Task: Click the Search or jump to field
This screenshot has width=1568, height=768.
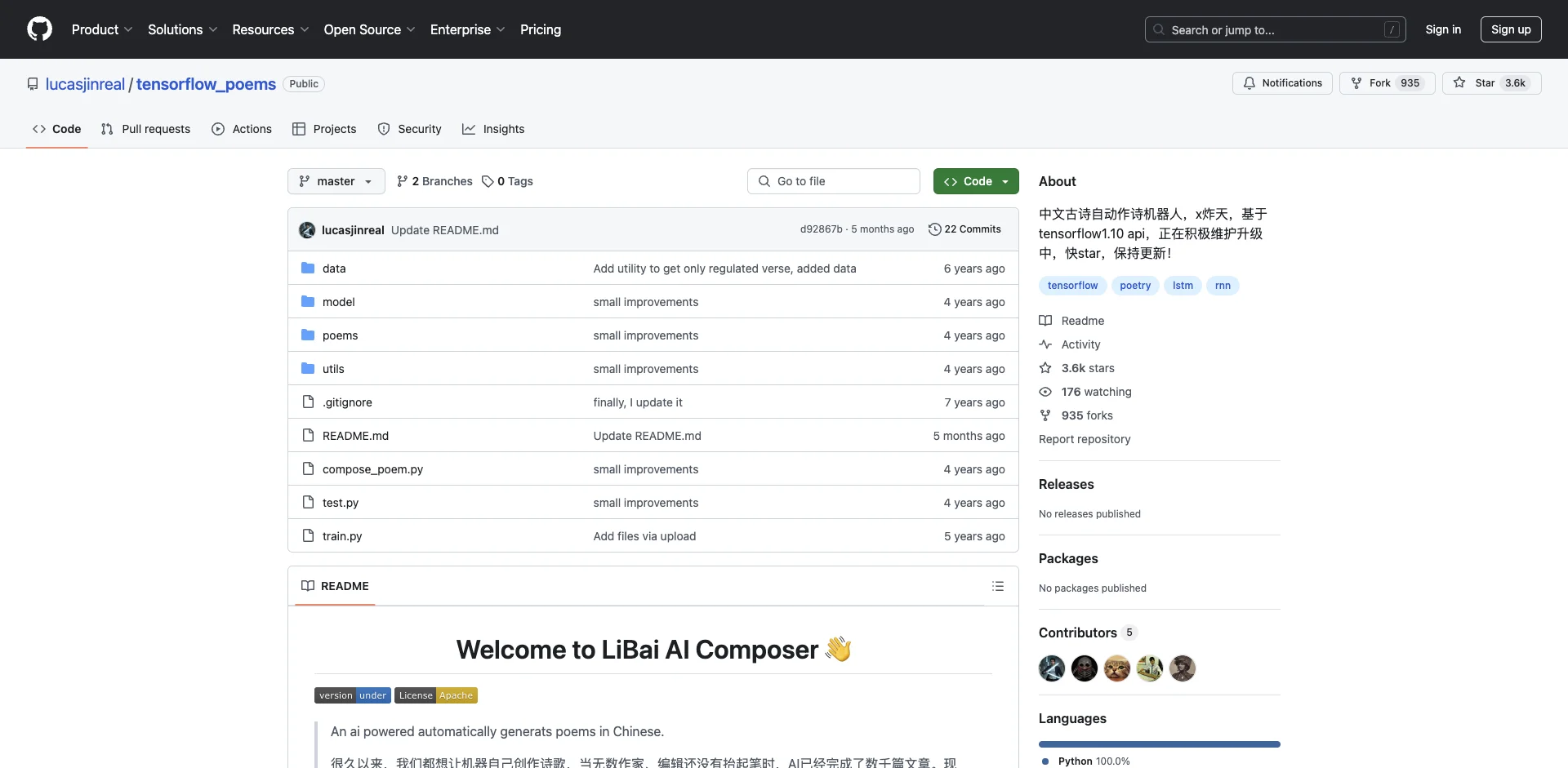Action: 1276,29
